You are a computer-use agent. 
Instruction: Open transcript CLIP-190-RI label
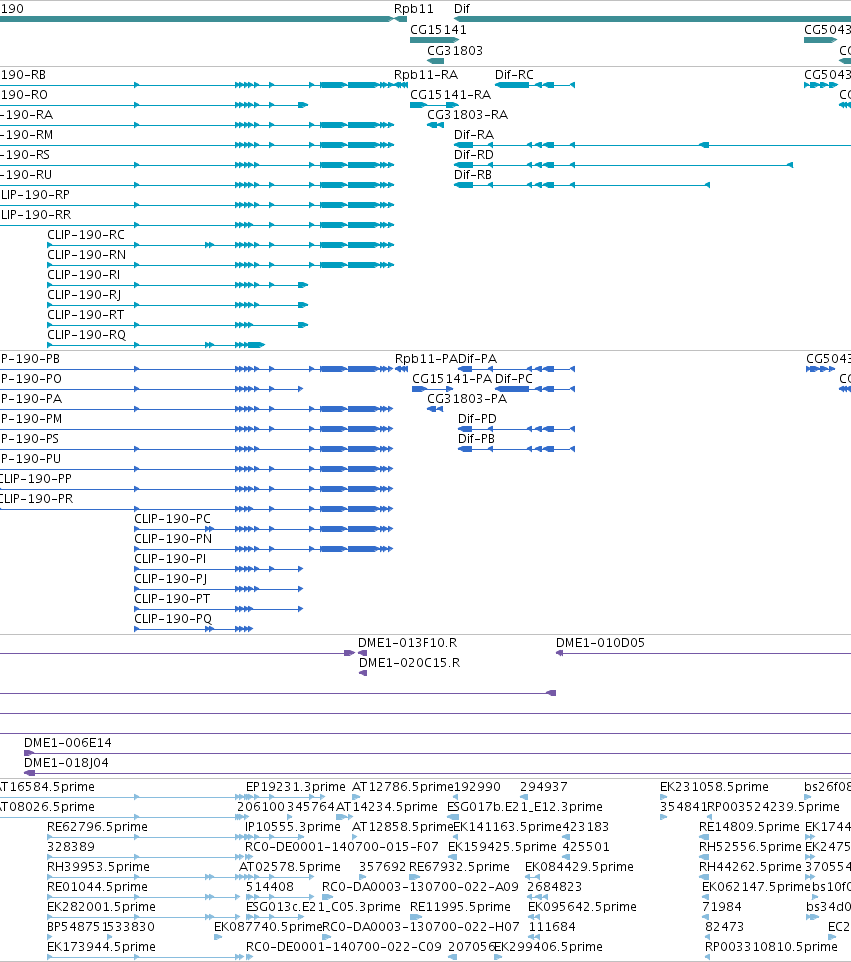[x=83, y=274]
